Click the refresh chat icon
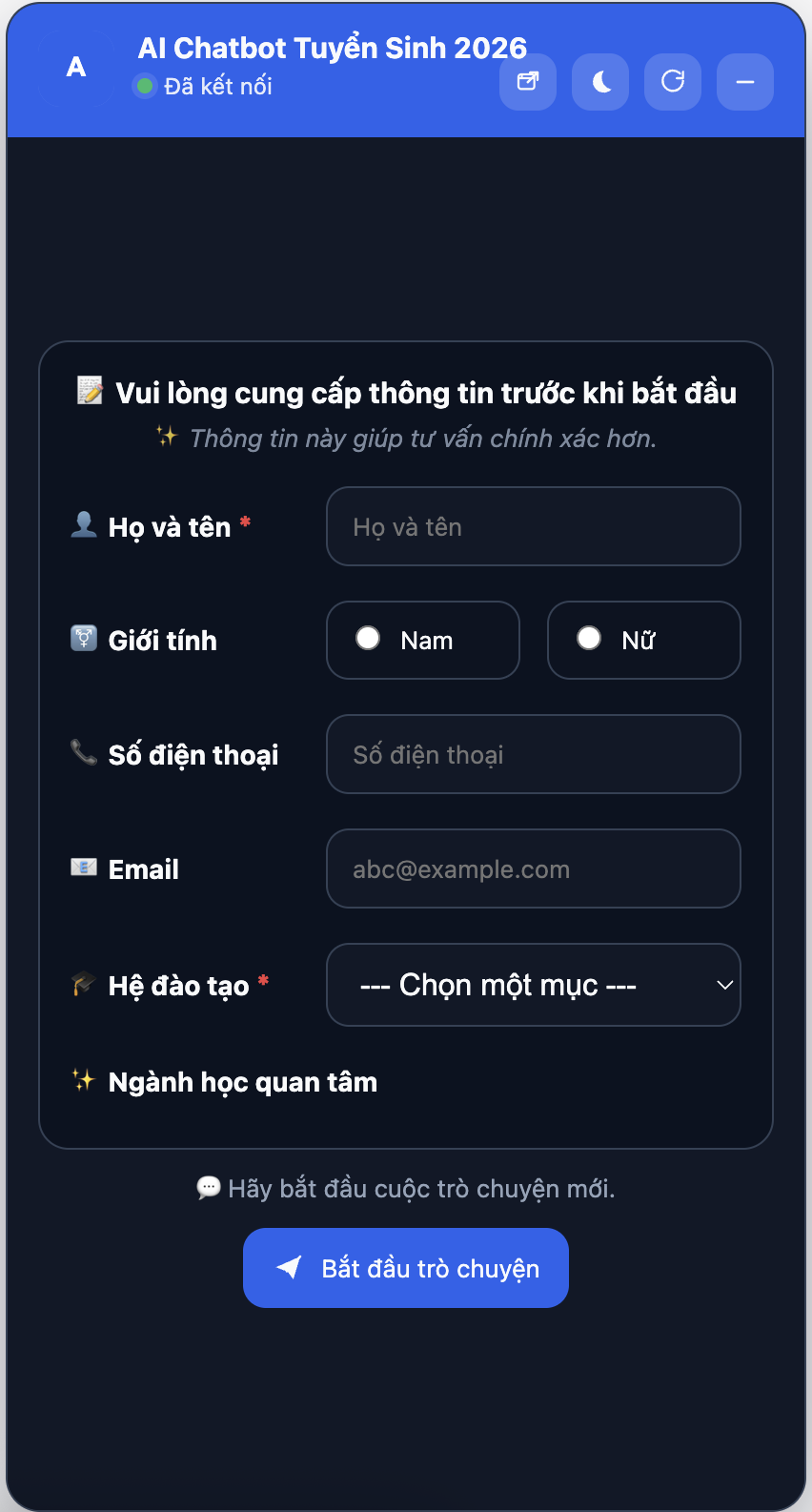The image size is (812, 1512). click(673, 82)
